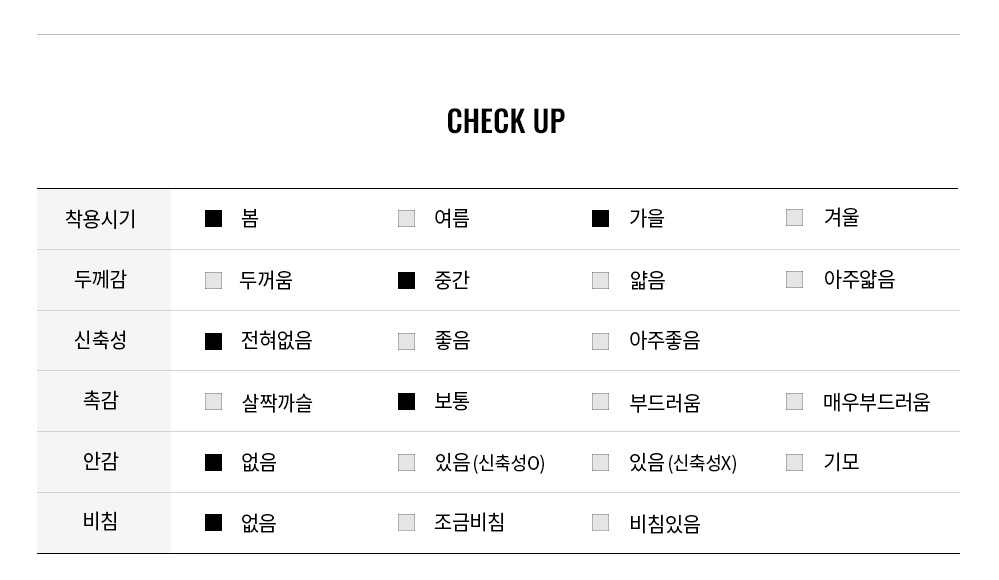Select the 기모 lining checkbox
The image size is (999, 580).
pos(794,462)
